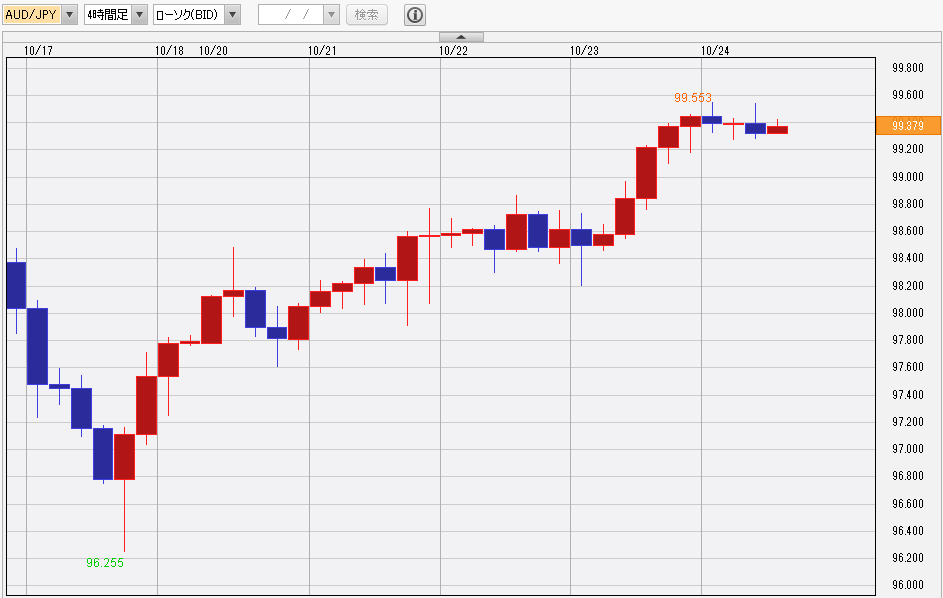Click the 4時間足 timeframe field
Viewport: 943px width, 598px height.
pyautogui.click(x=108, y=14)
